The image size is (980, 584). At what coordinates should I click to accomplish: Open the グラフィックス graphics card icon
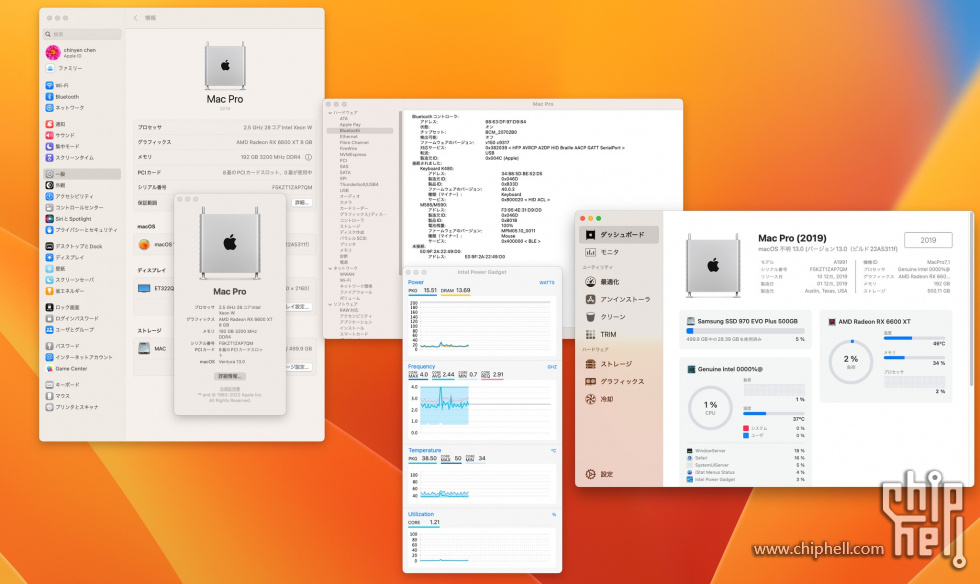pos(590,381)
